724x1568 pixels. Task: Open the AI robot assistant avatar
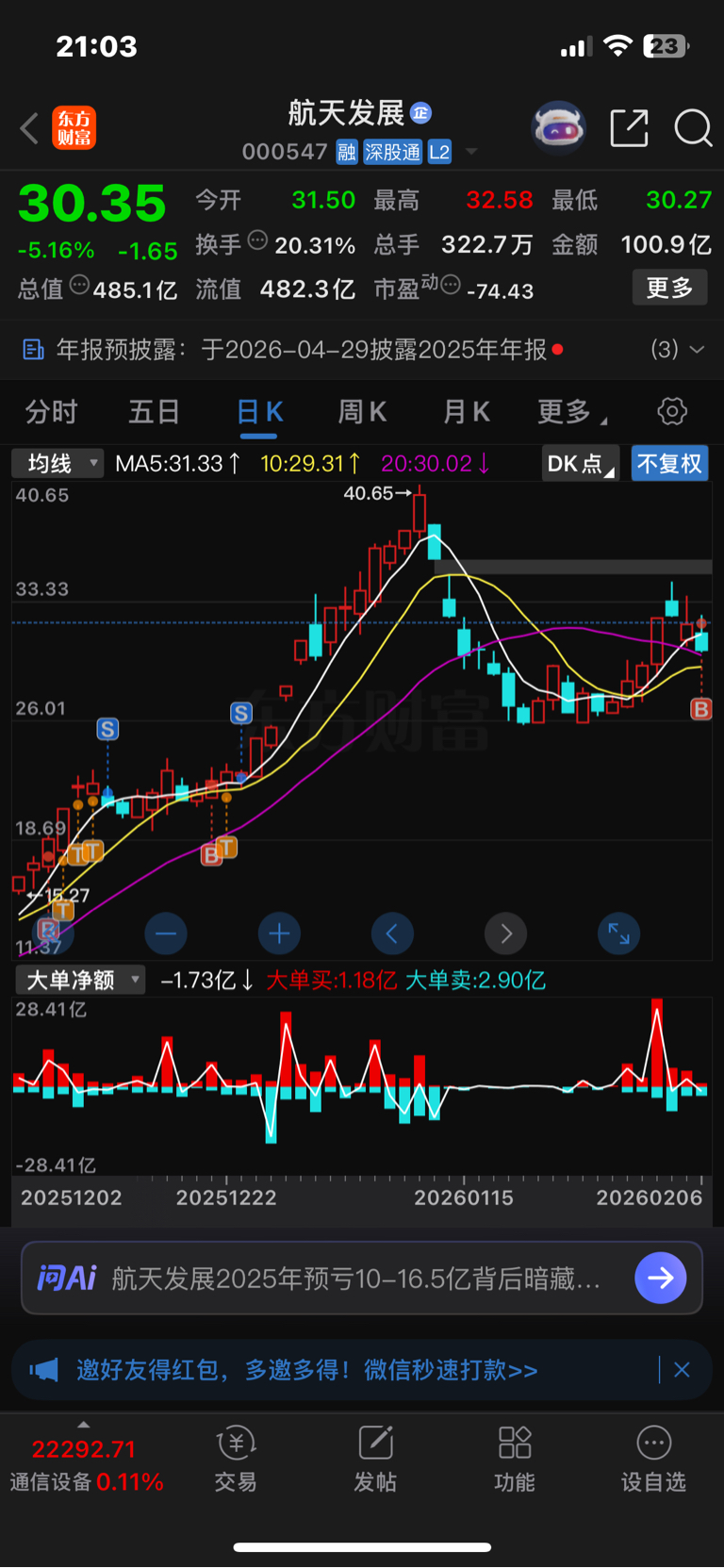pos(558,127)
